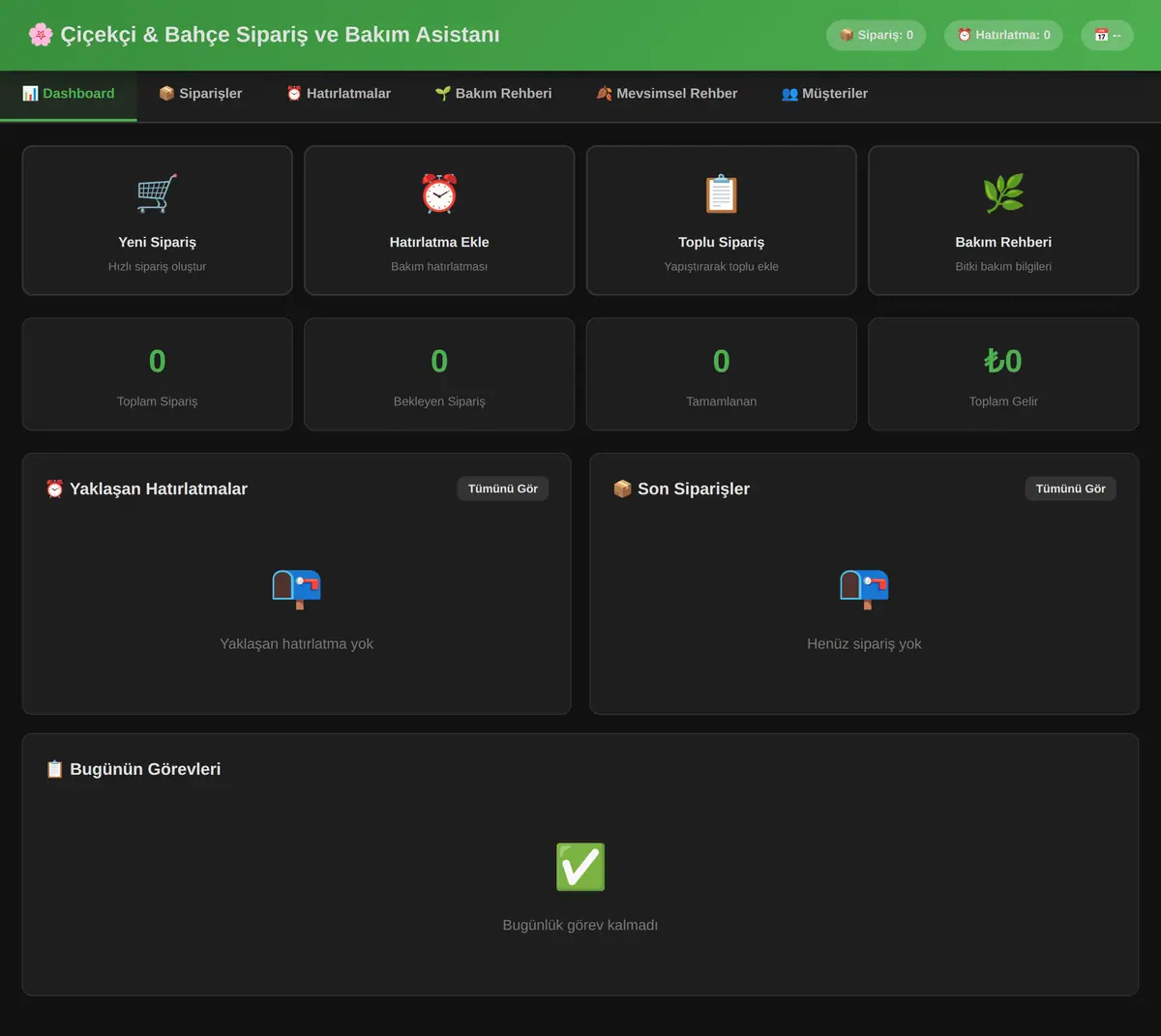The image size is (1161, 1036).
Task: Click the package icon beside Son Siparişler heading
Action: [x=623, y=489]
